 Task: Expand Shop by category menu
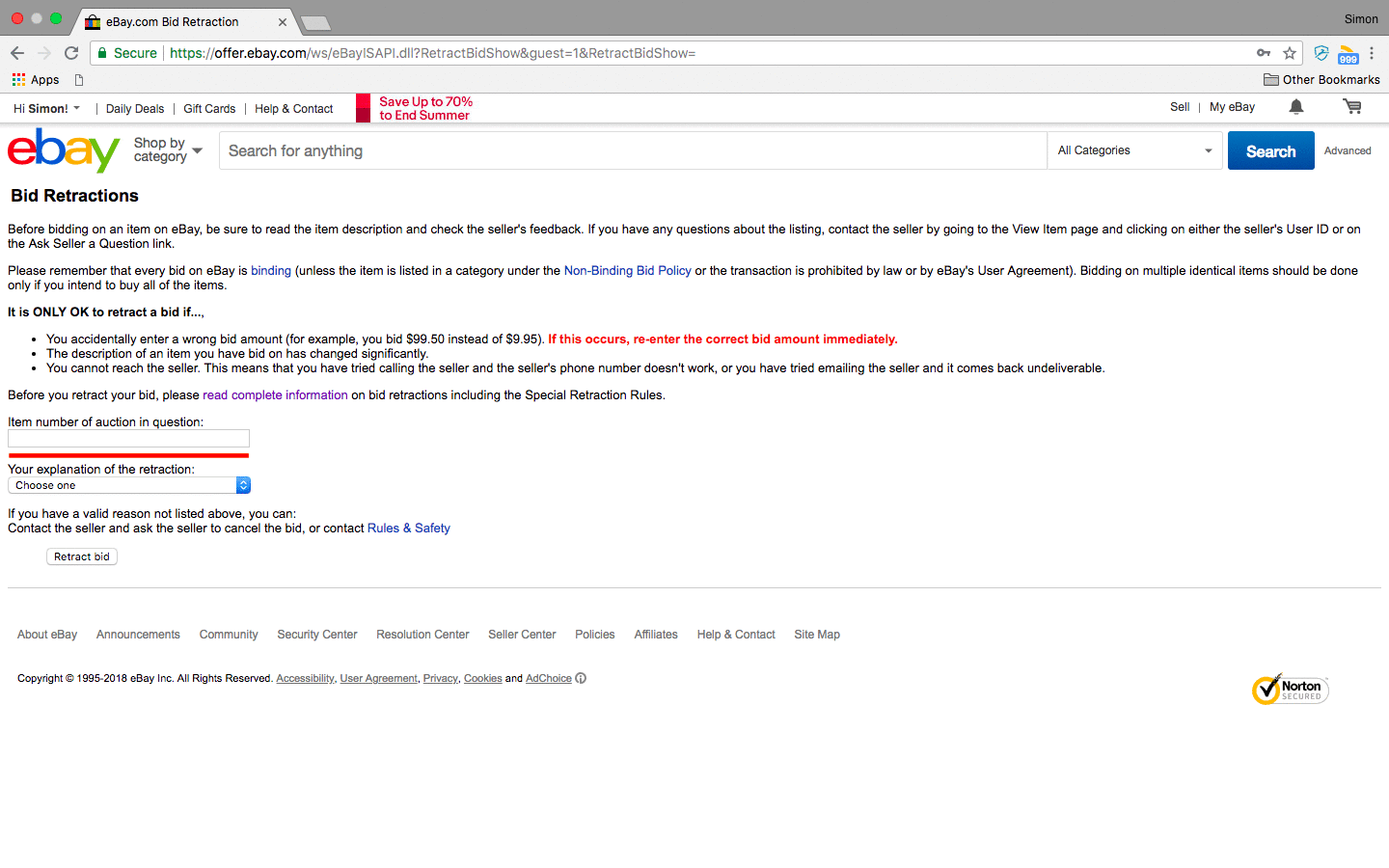click(168, 149)
